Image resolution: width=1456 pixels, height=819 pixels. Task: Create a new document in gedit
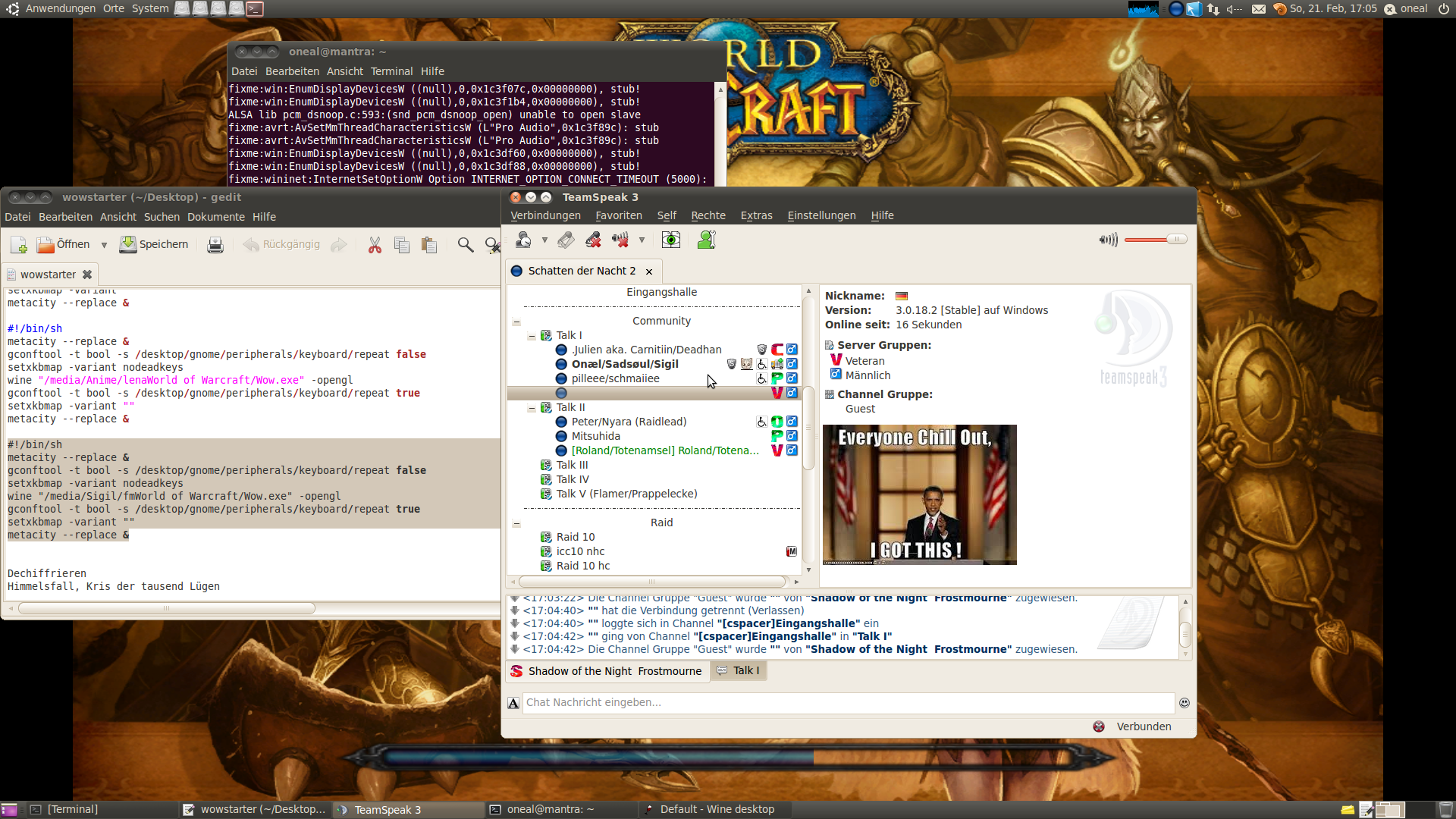pyautogui.click(x=19, y=245)
